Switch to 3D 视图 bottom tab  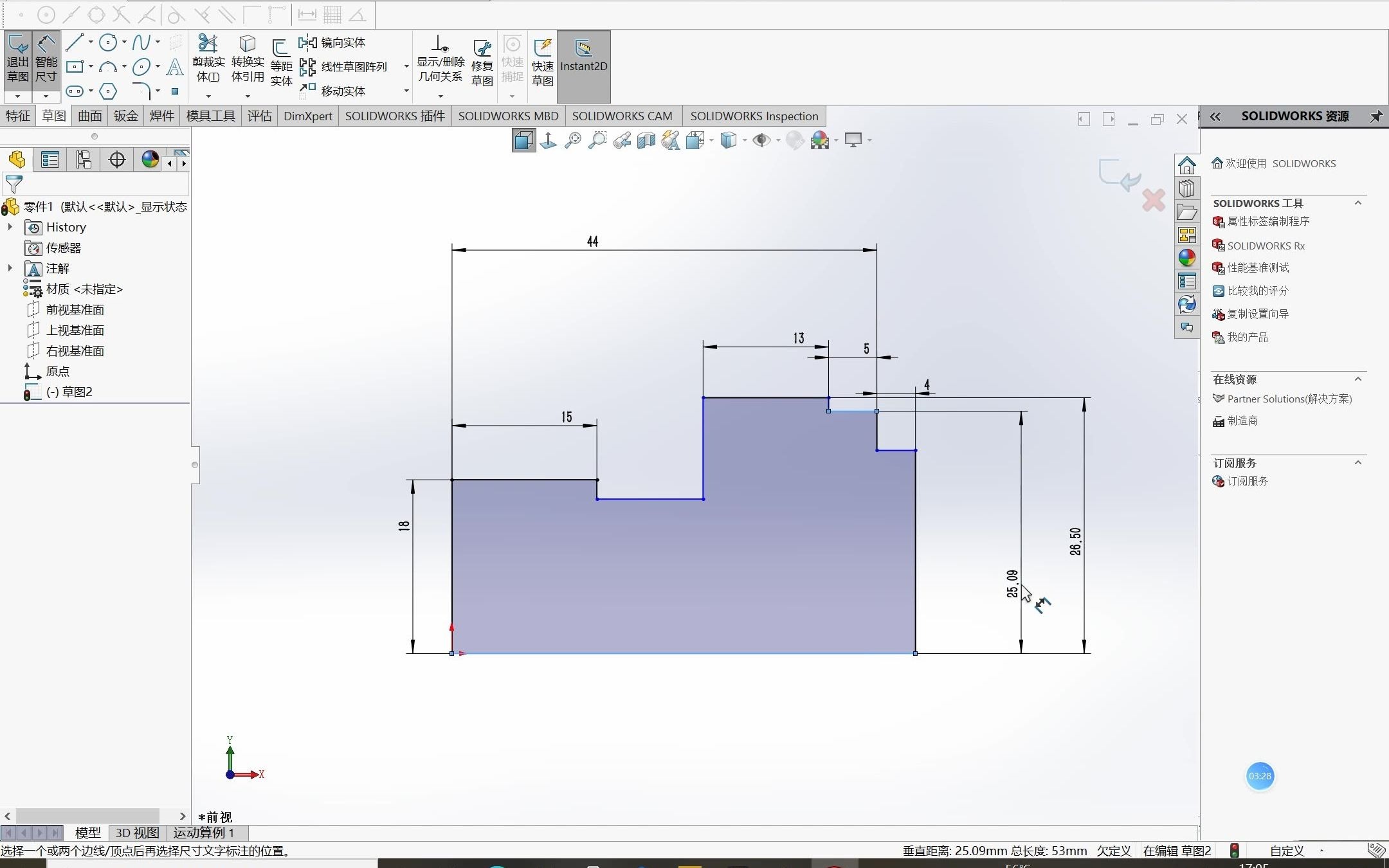tap(138, 833)
